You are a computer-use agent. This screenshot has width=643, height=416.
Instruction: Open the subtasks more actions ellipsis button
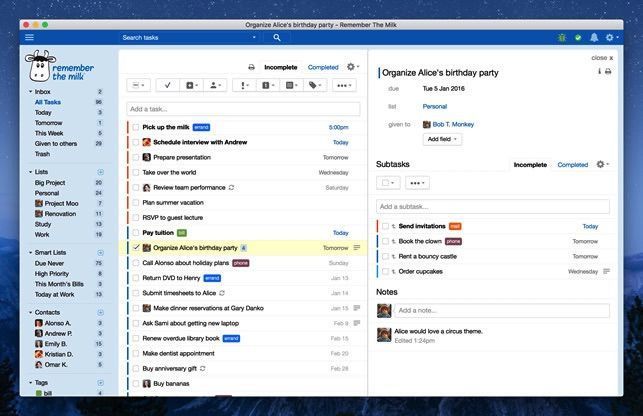[x=417, y=183]
